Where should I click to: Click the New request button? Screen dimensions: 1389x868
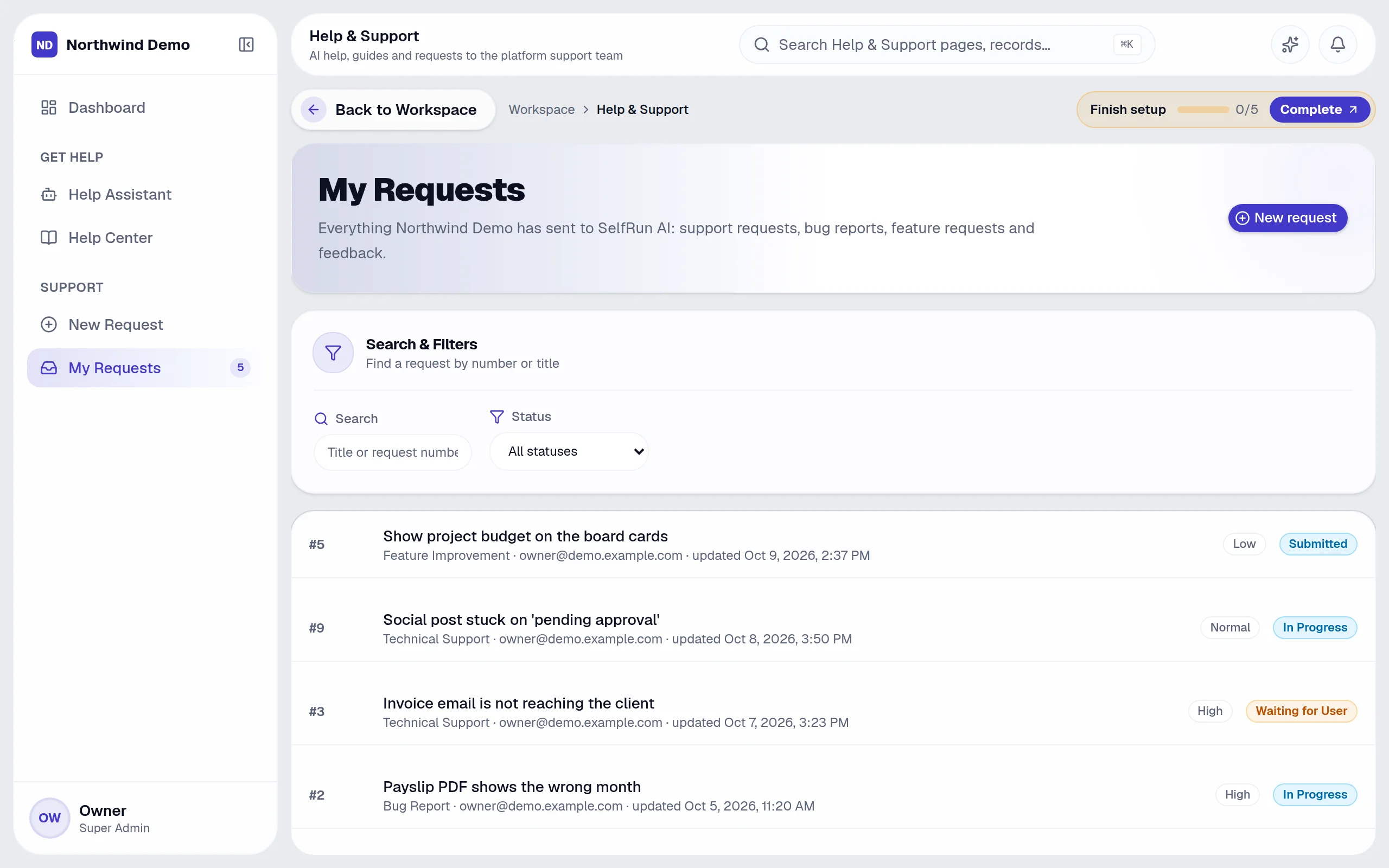point(1288,218)
